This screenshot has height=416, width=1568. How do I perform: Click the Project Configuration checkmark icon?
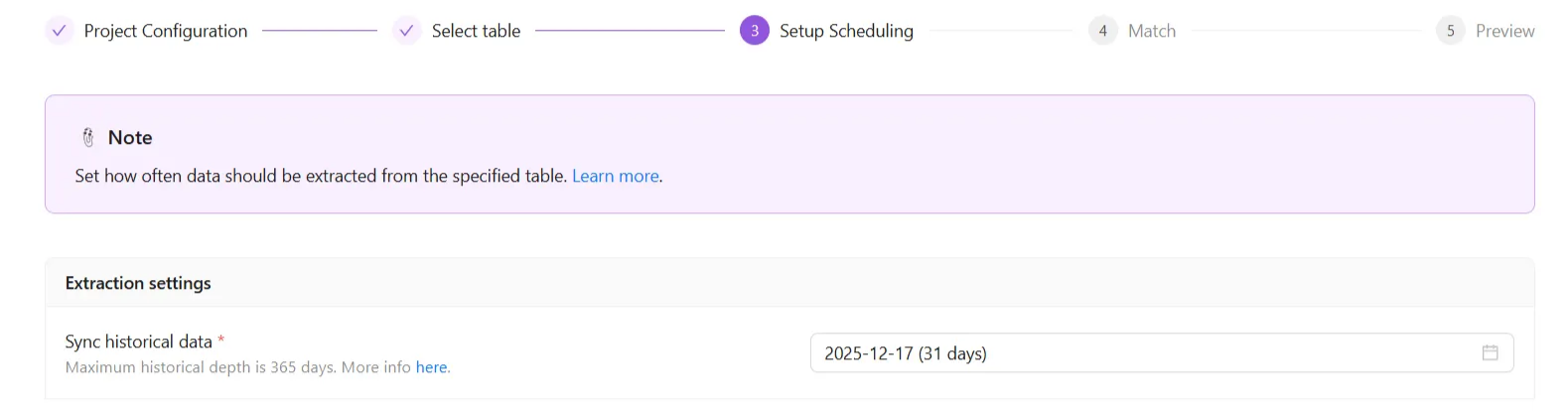[60, 31]
